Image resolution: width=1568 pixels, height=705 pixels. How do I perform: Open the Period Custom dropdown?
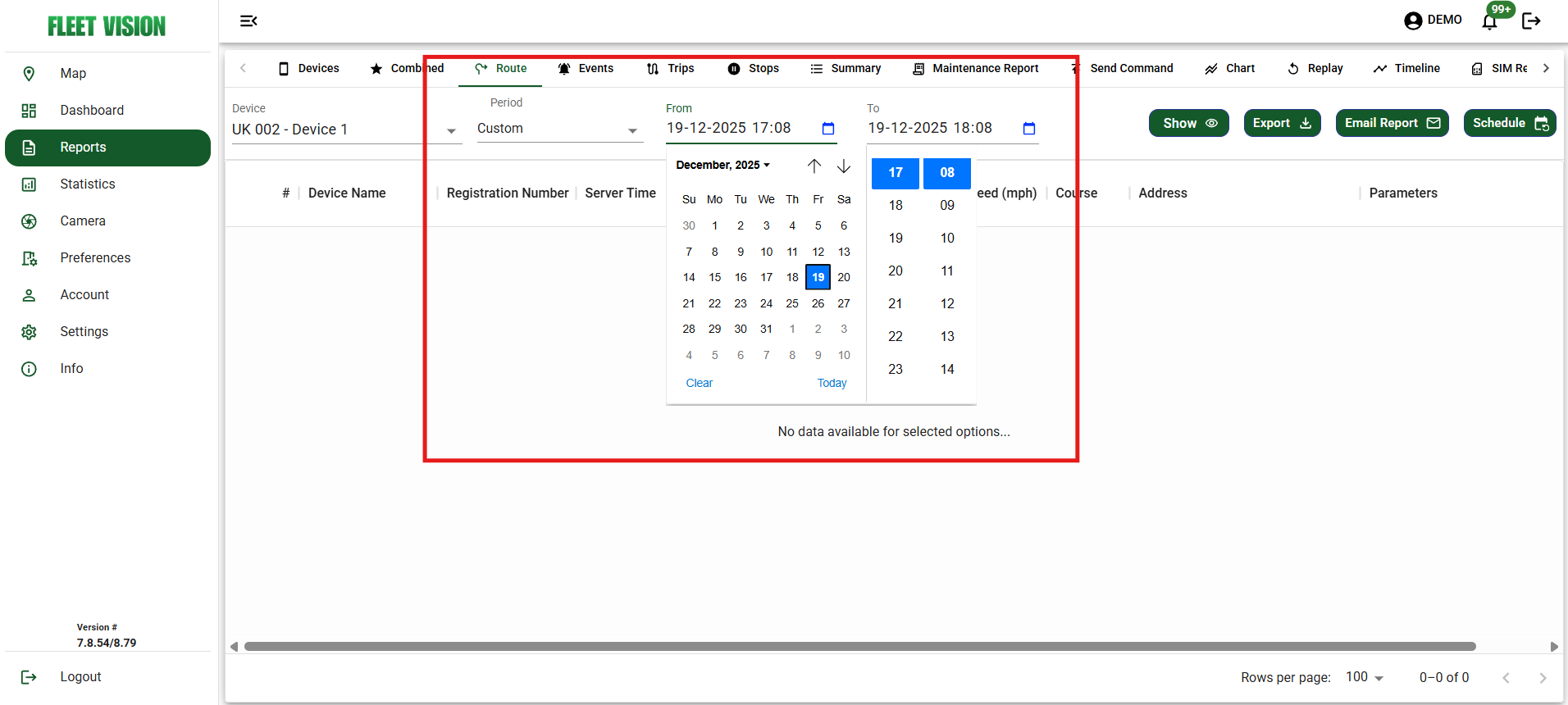632,131
